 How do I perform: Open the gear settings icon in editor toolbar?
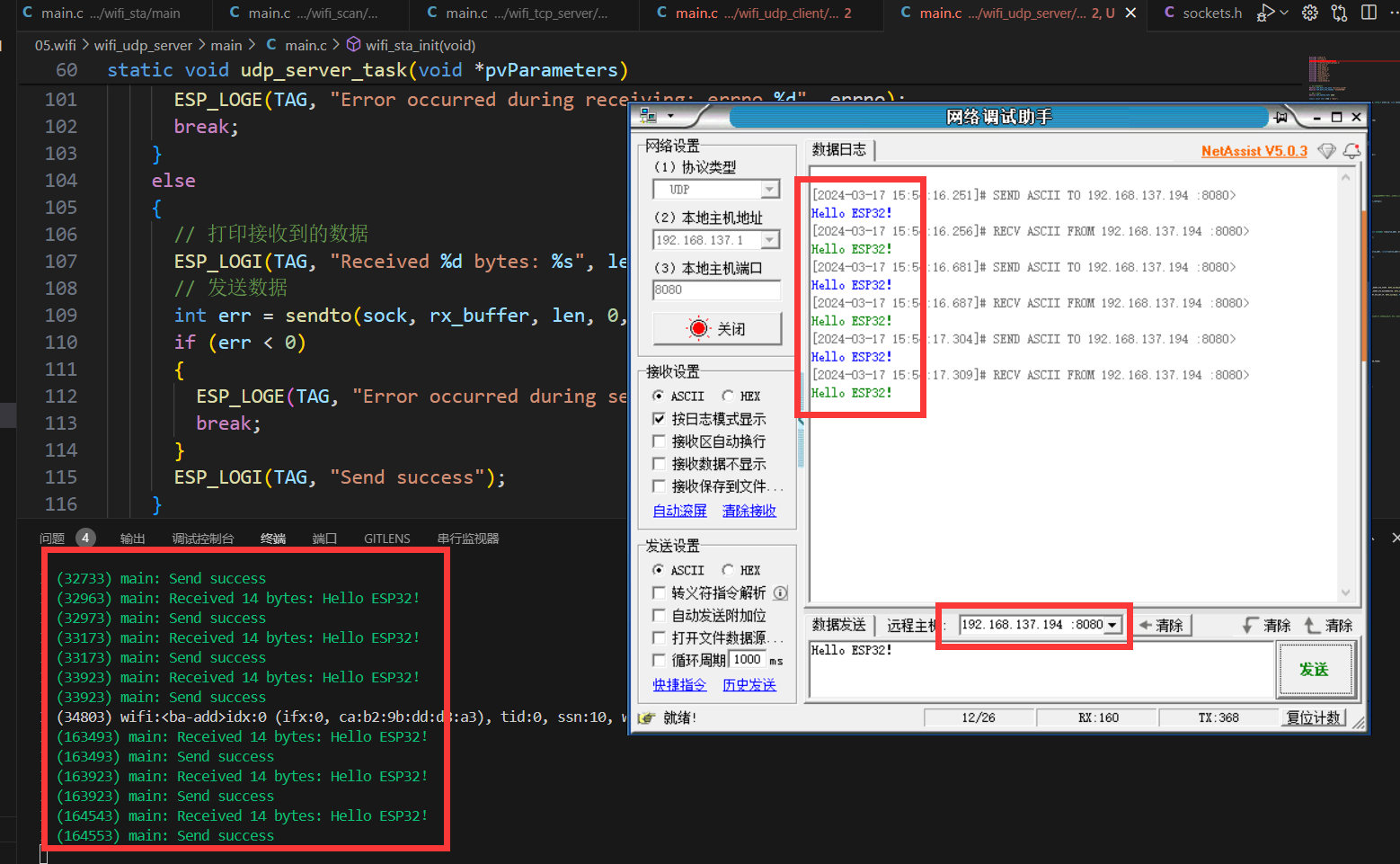point(1310,13)
